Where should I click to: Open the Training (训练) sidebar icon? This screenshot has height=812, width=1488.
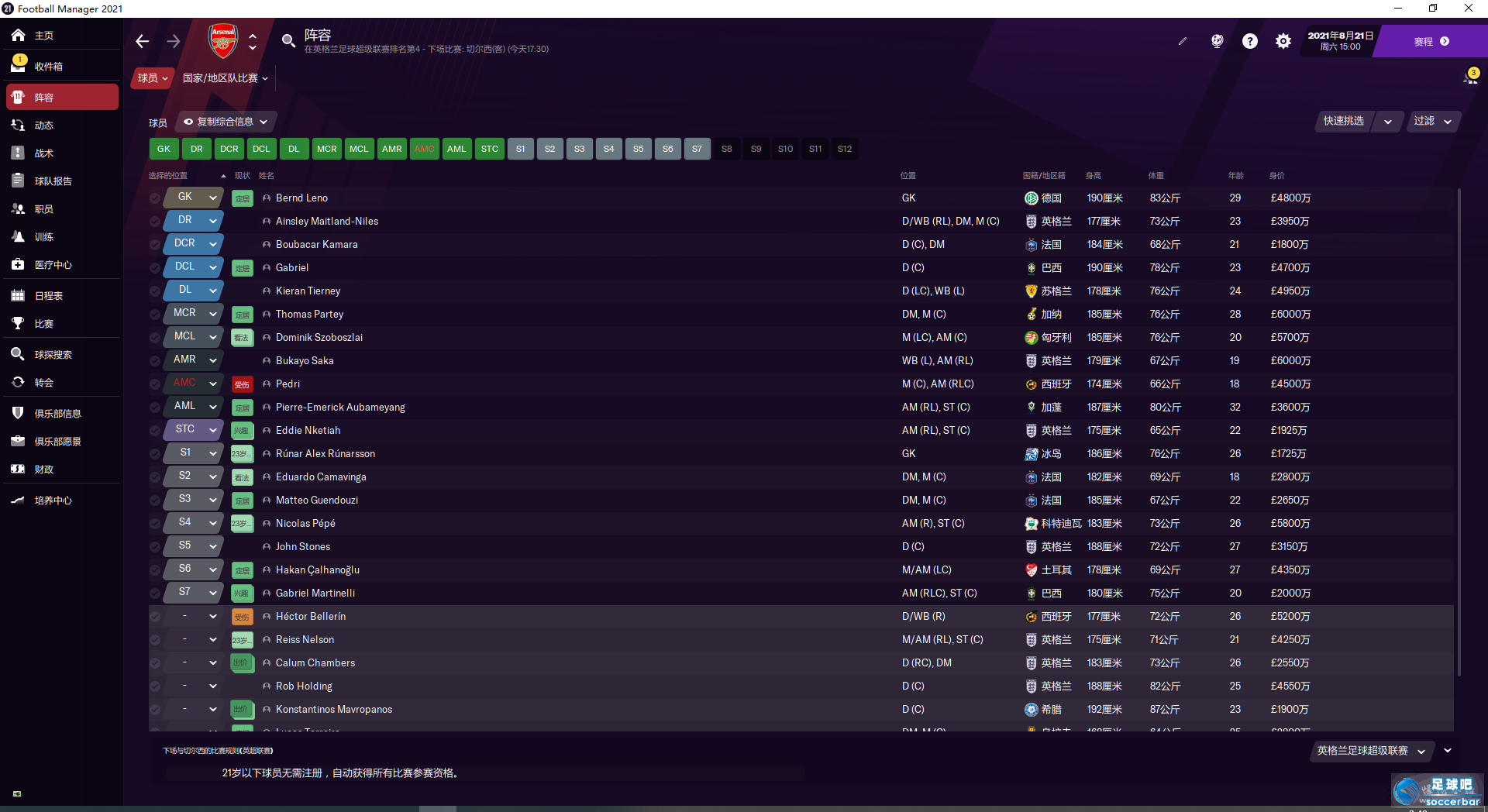click(18, 236)
